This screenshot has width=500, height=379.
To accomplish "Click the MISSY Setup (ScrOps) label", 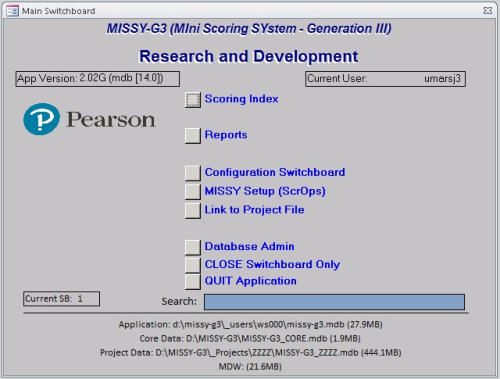I will click(265, 191).
